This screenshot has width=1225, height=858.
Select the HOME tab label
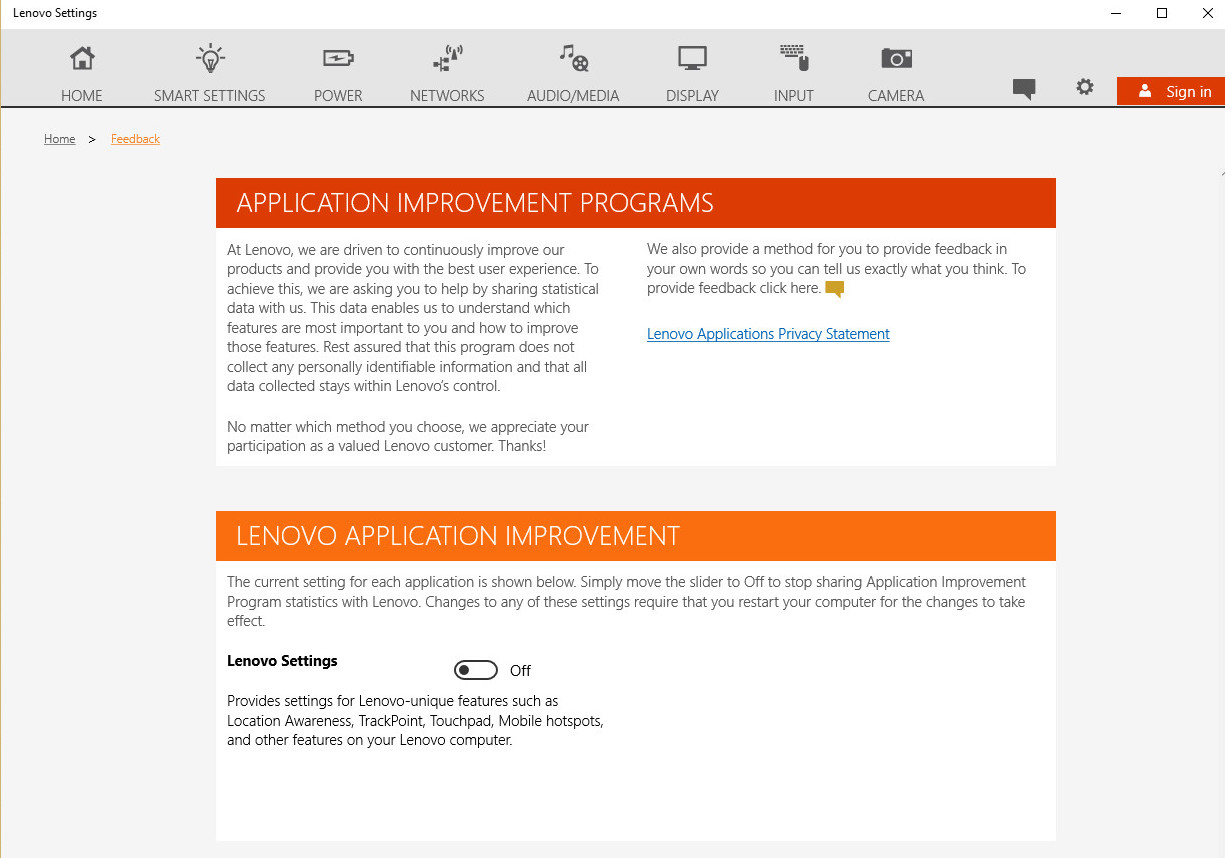coord(82,96)
